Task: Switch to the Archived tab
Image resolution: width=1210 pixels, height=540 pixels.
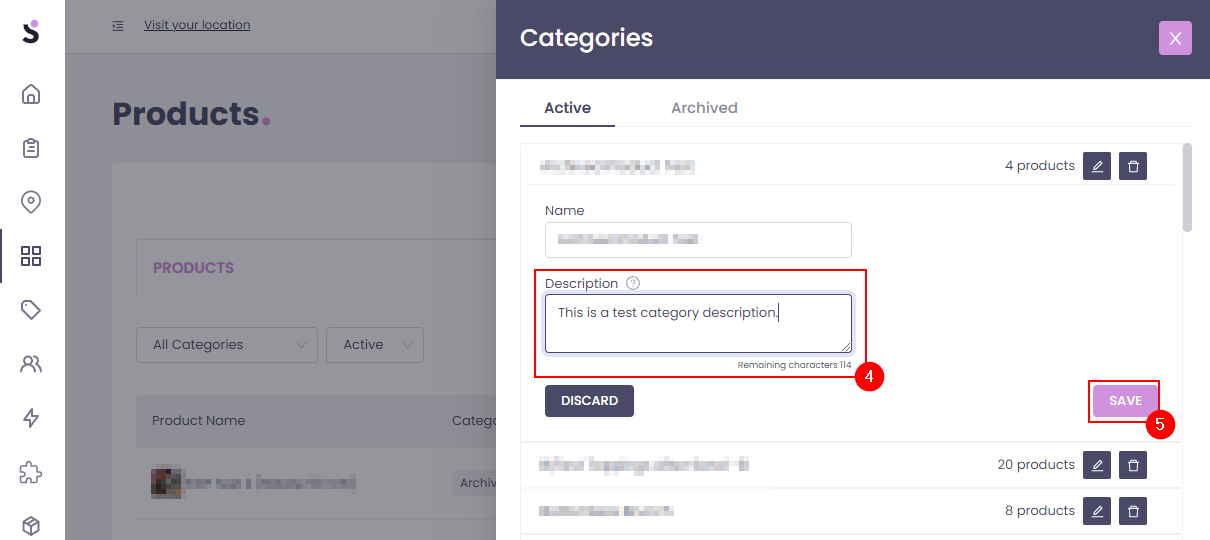Action: tap(704, 108)
